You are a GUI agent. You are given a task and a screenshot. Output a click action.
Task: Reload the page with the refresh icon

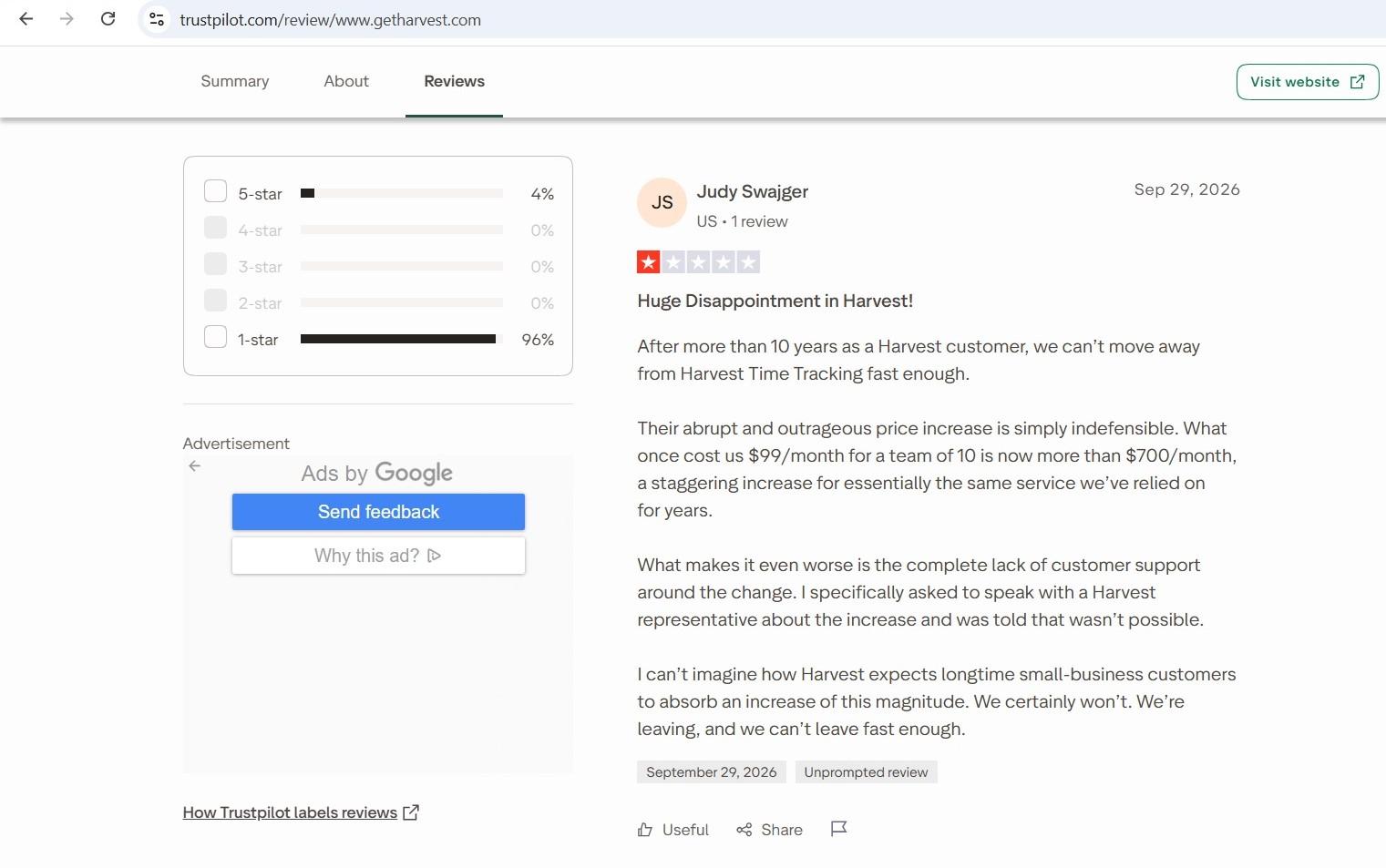tap(108, 19)
